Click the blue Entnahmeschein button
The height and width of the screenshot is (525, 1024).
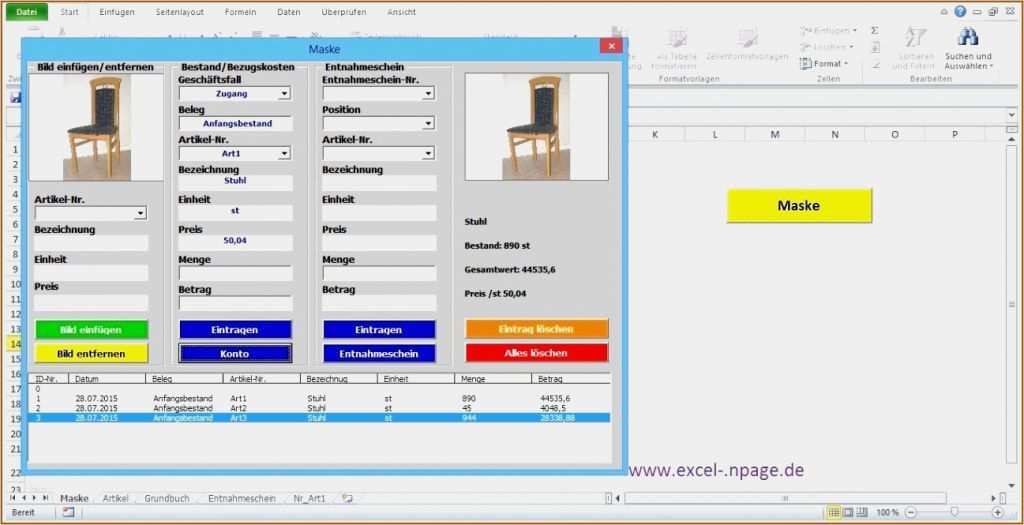(x=379, y=353)
